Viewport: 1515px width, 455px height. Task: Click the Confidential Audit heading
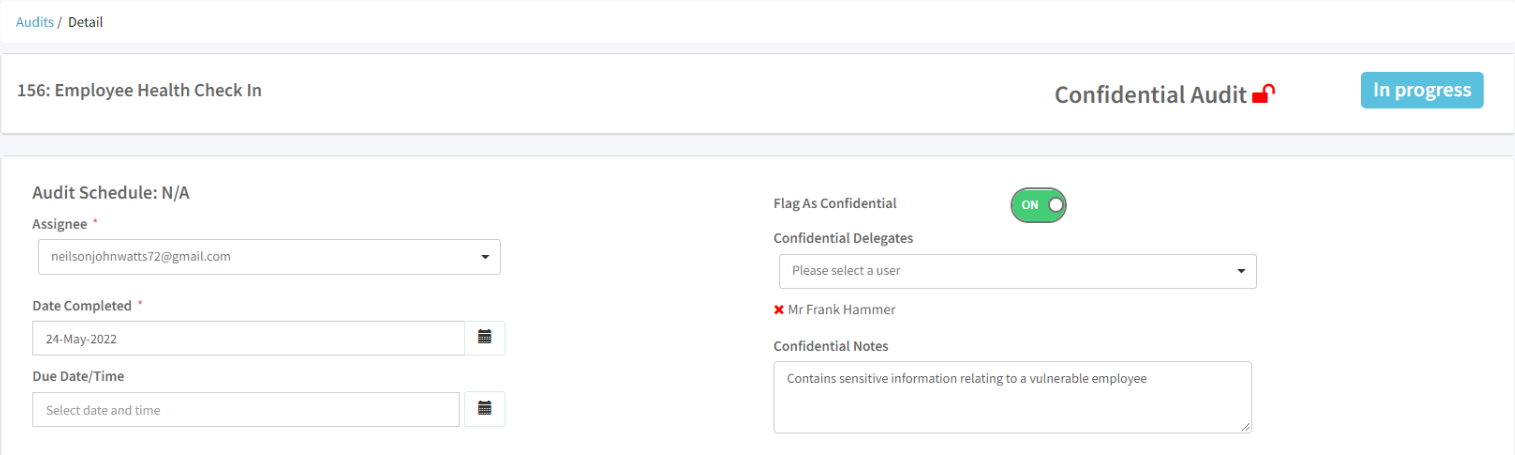tap(1150, 95)
